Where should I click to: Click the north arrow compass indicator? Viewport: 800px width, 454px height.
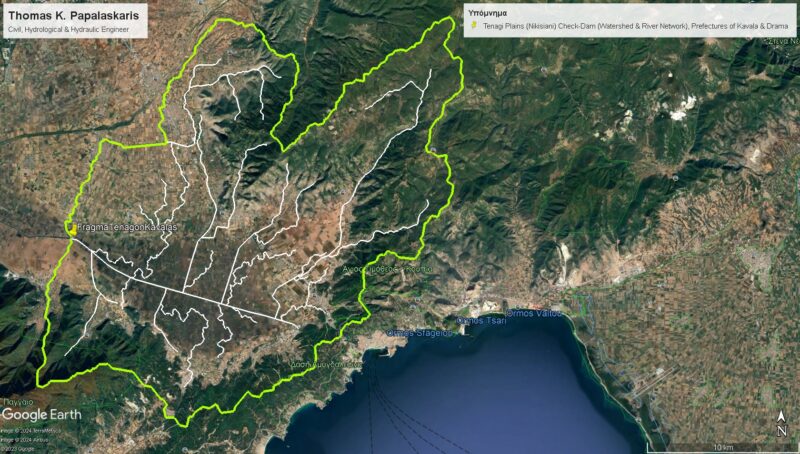tap(781, 424)
